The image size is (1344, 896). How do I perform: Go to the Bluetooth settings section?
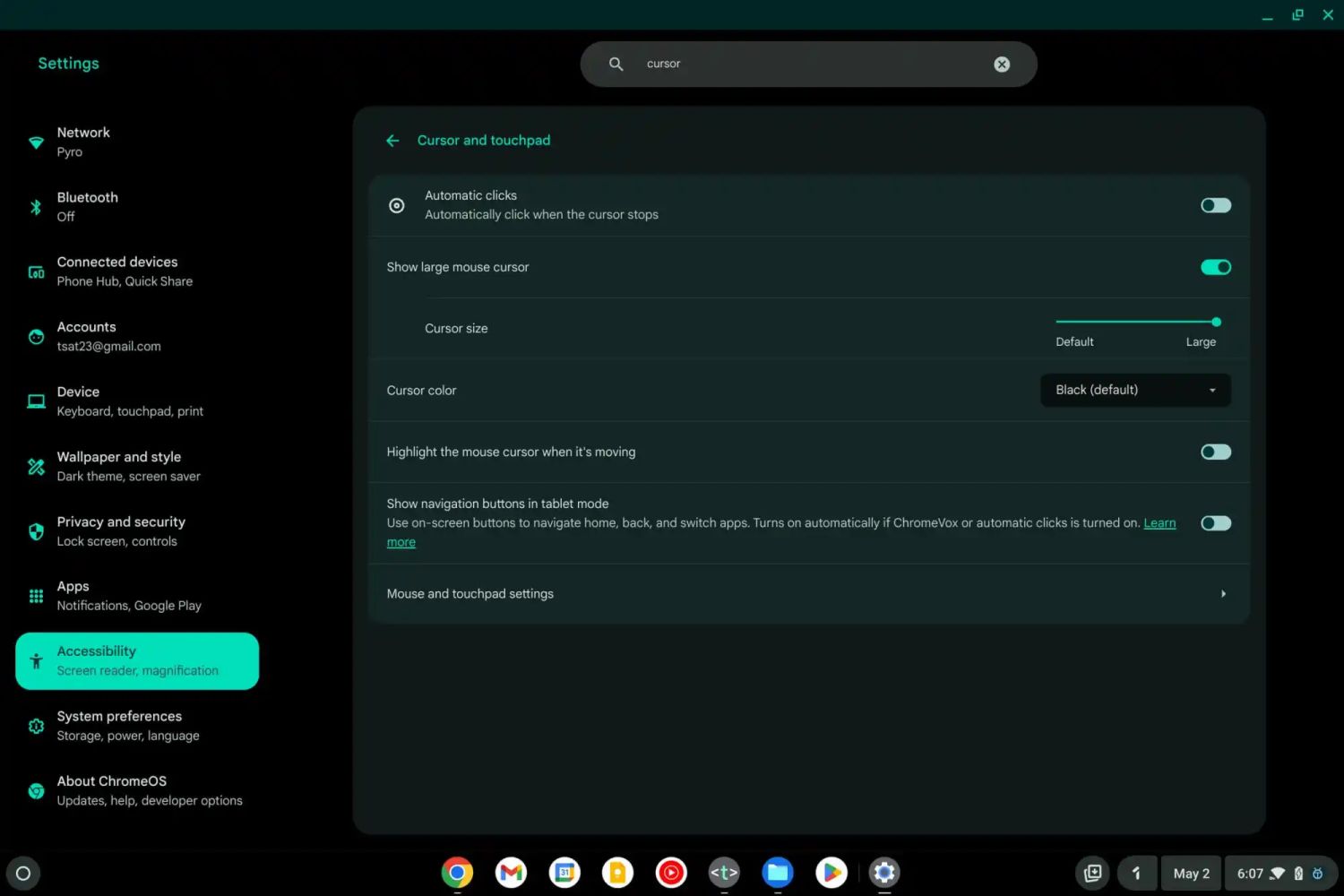click(88, 207)
